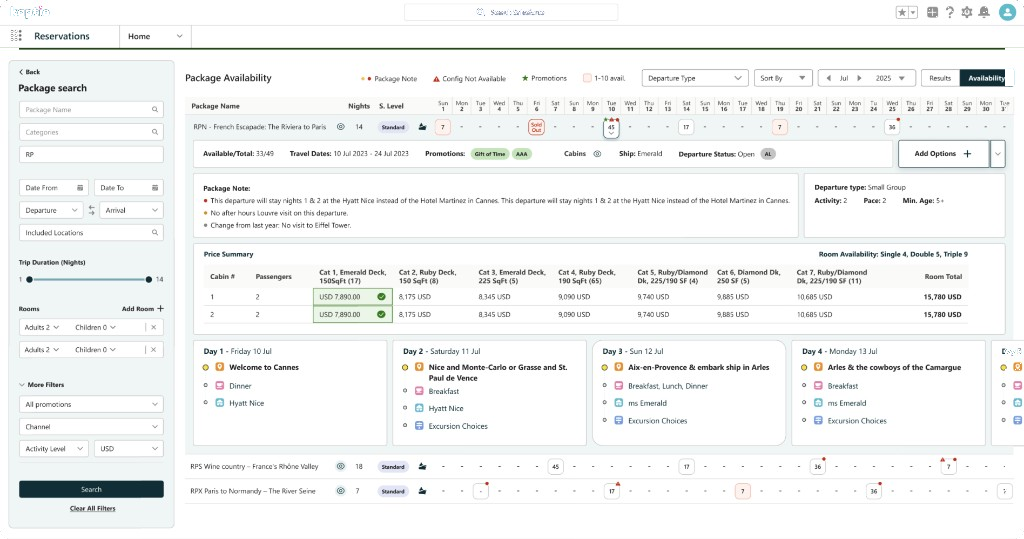Toggle Cabins eye icon
This screenshot has width=1024, height=539.
(597, 154)
